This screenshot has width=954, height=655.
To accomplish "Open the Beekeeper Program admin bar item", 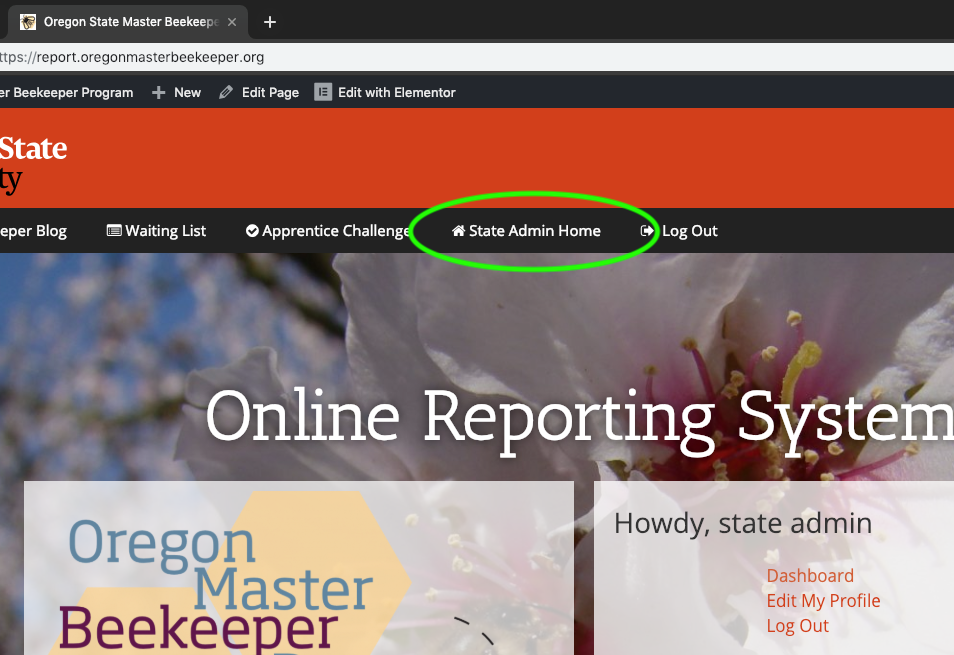I will pos(66,92).
